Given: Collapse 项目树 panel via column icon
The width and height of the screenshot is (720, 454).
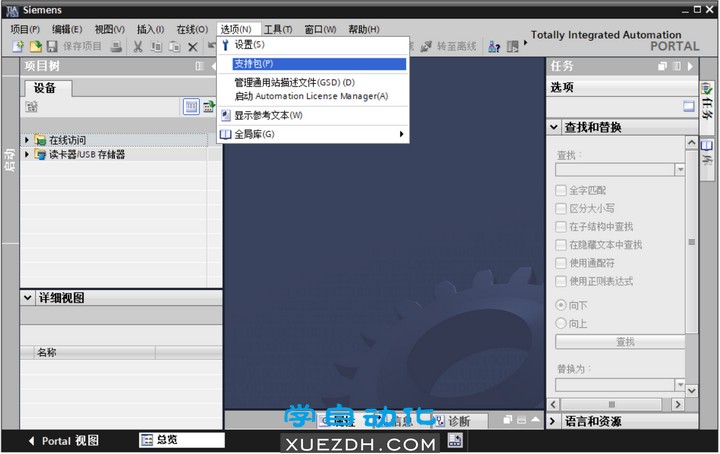Looking at the screenshot, I should click(x=199, y=66).
